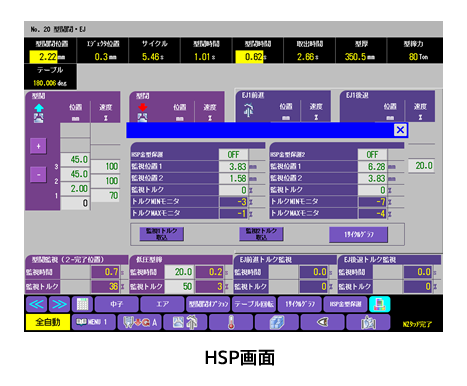The height and width of the screenshot is (386, 467).
Task: Edit 低圧型締 監視トルク value 50
Action: (179, 286)
